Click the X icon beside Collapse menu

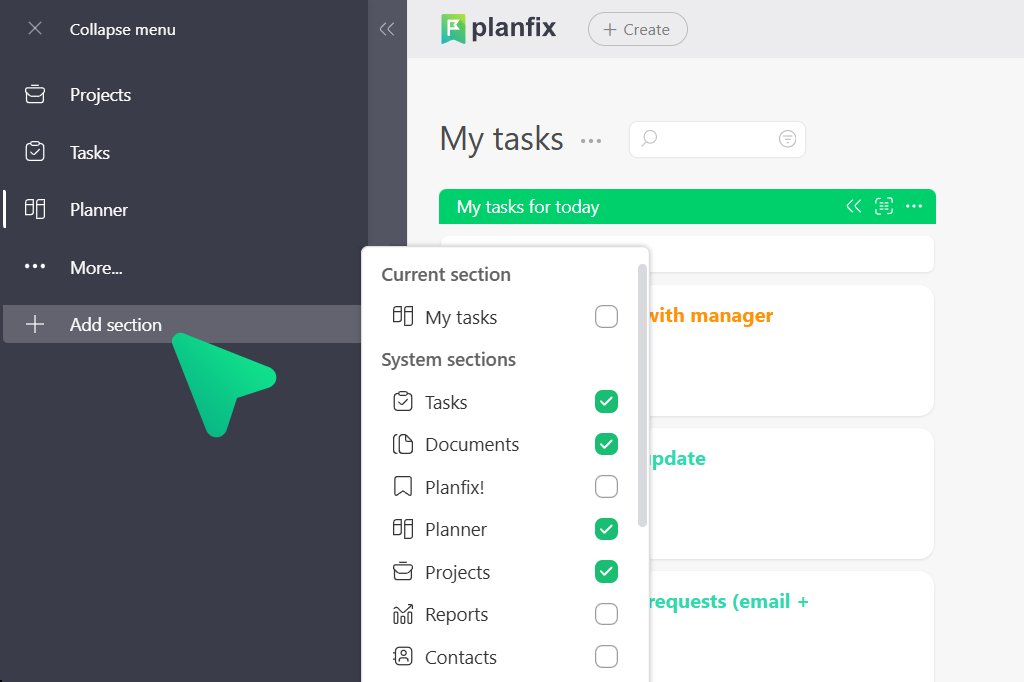(35, 29)
